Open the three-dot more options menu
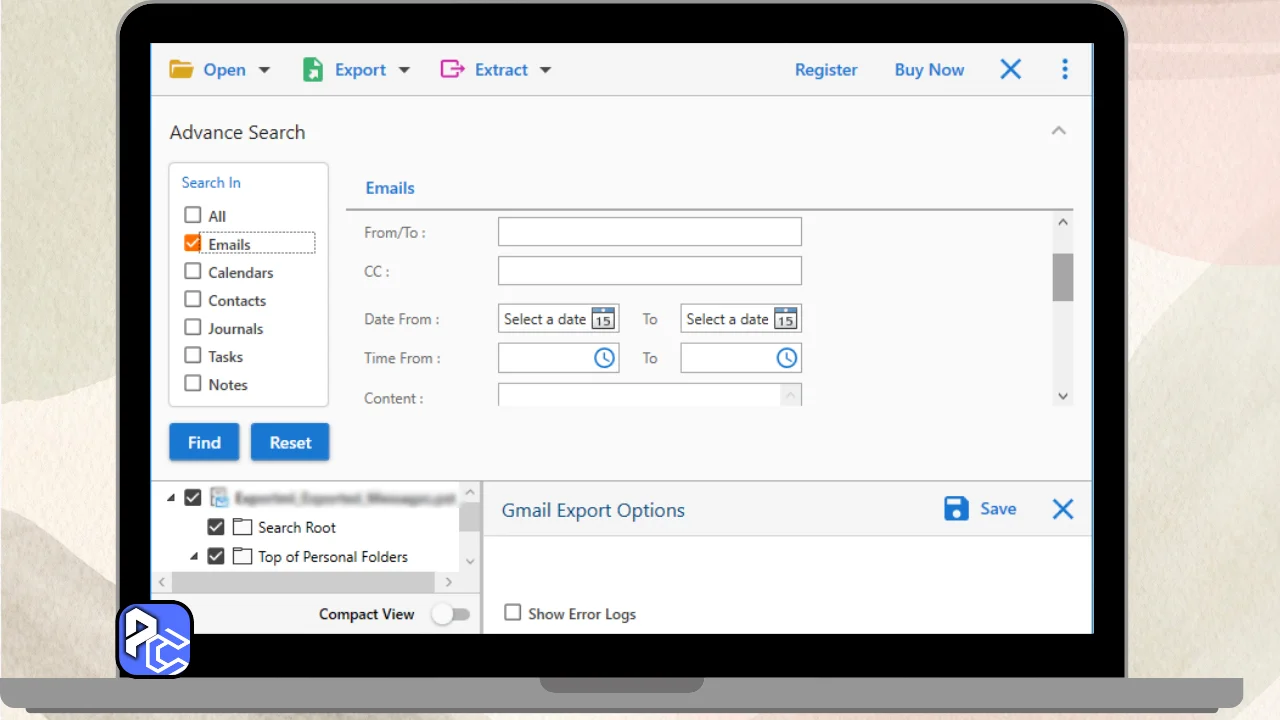 [1064, 69]
